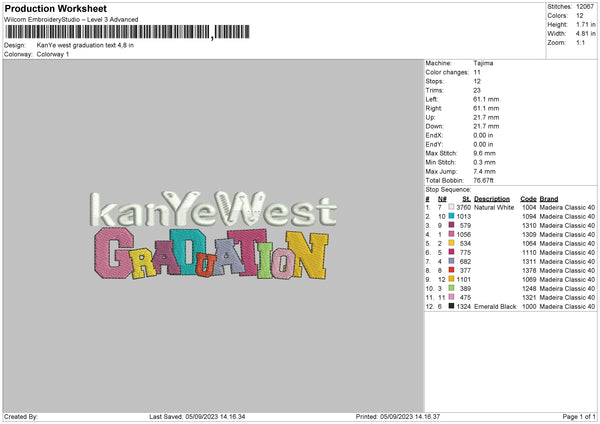Screen dimensions: 600x424
Task: Click the 'Colorway 1' value
Action: point(53,54)
